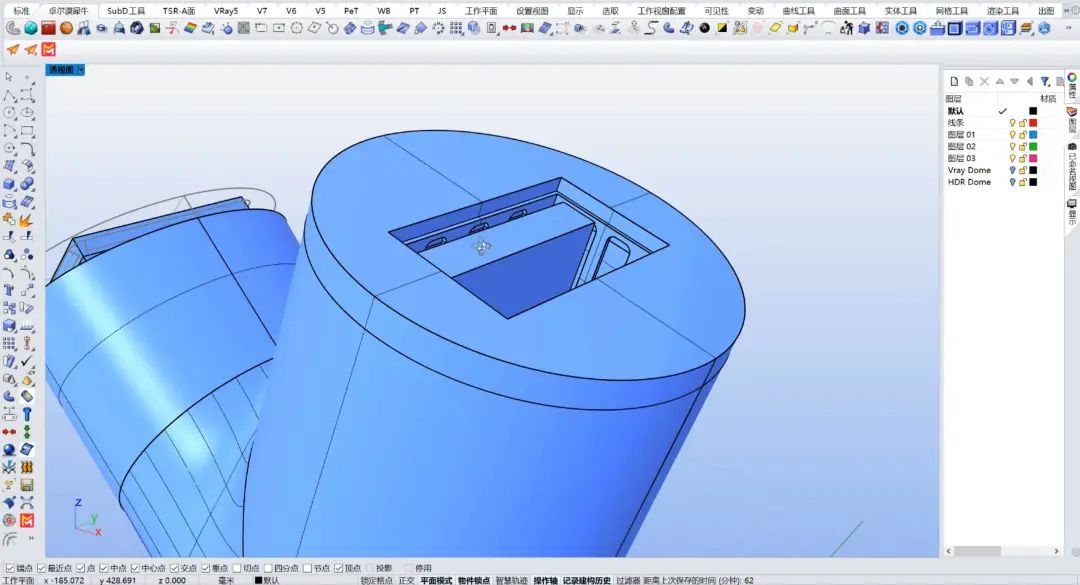Click the green color swatch of 图层 02
Image resolution: width=1080 pixels, height=585 pixels.
pyautogui.click(x=1033, y=147)
